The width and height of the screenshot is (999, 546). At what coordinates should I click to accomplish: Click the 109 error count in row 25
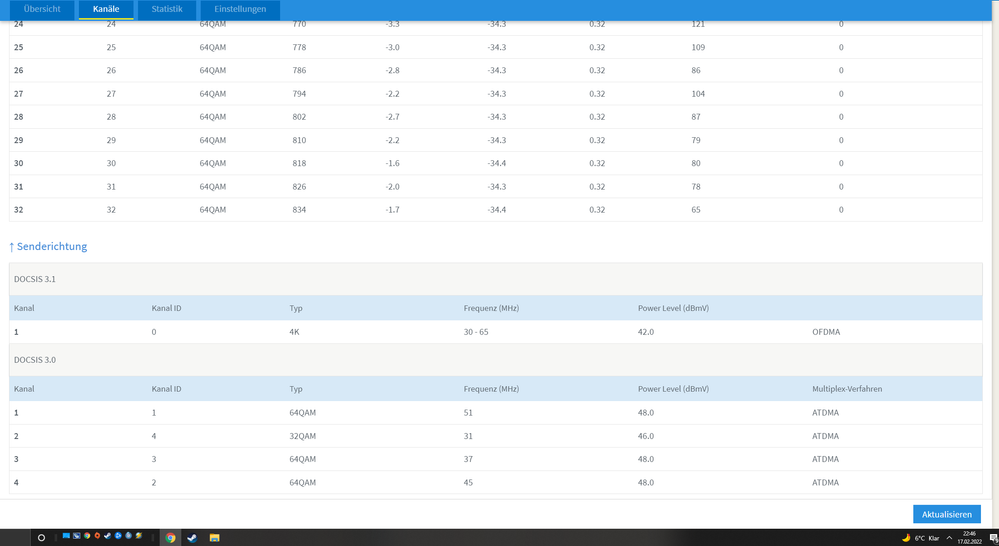698,47
